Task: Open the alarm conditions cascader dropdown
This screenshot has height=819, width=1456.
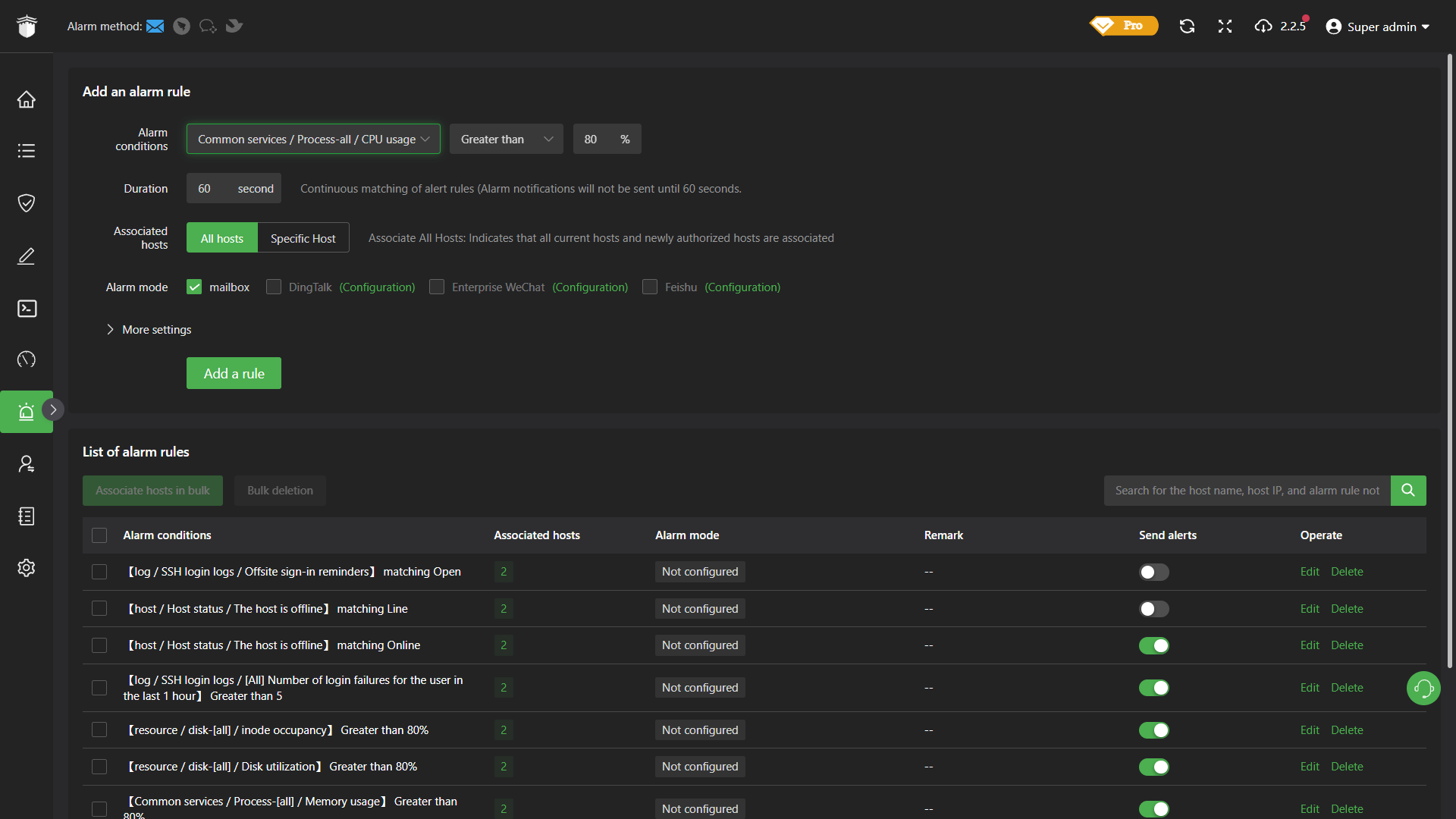Action: 313,140
